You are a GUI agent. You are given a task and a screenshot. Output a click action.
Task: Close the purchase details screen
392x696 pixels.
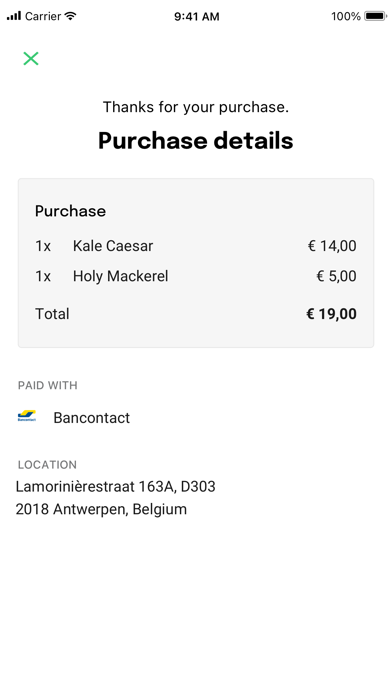(31, 59)
